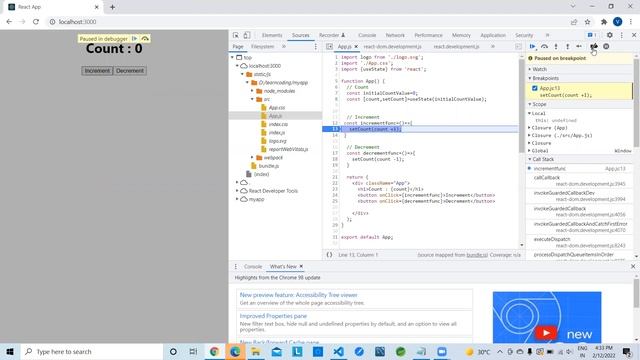
Task: Open DevTools customize menu (three dots)
Action: click(622, 35)
